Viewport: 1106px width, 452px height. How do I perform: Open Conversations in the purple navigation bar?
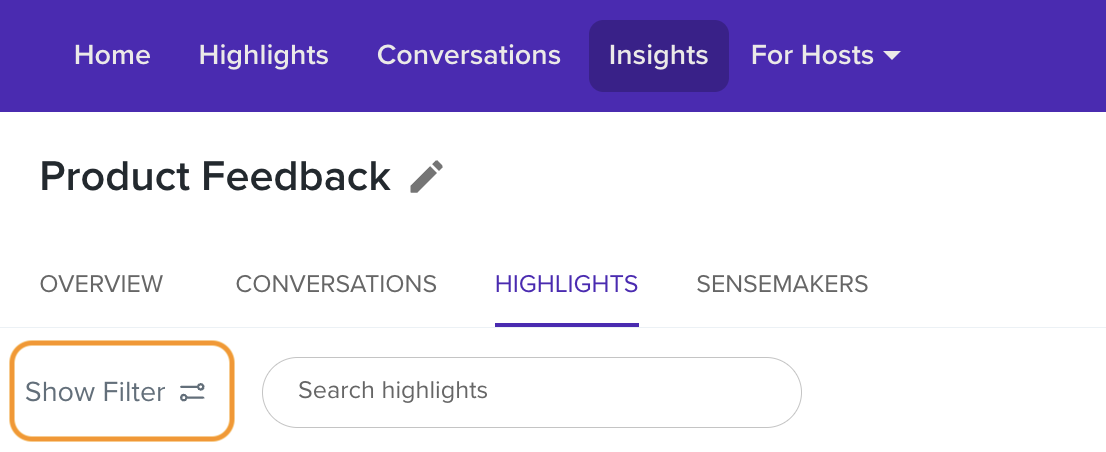tap(468, 56)
